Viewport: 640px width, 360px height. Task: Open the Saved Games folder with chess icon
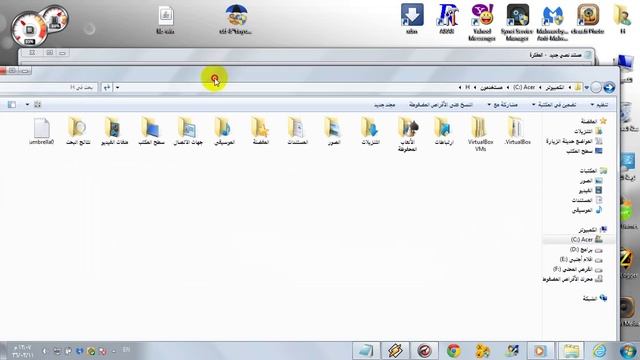pyautogui.click(x=407, y=134)
